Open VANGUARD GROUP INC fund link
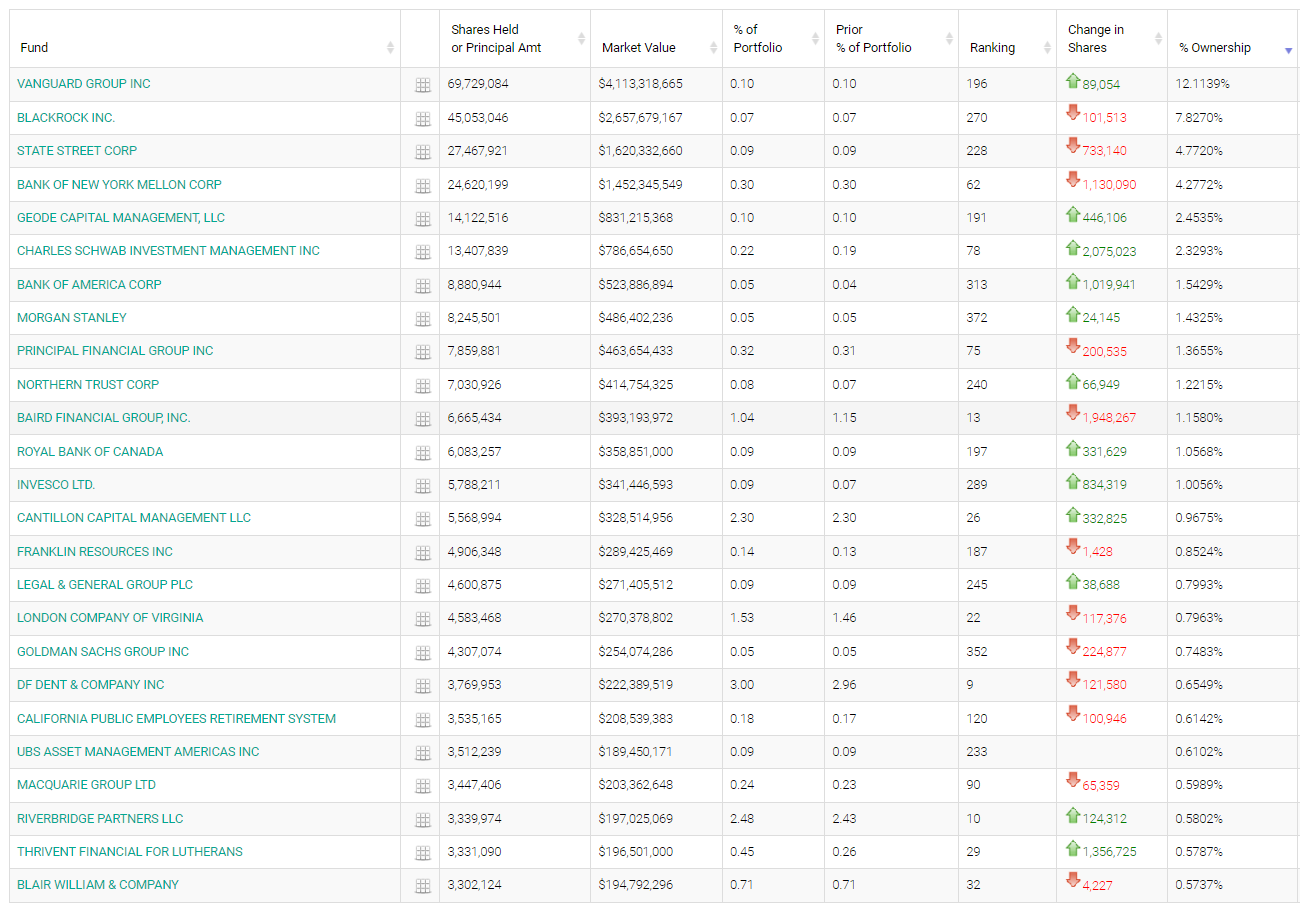The image size is (1300, 904). 84,84
